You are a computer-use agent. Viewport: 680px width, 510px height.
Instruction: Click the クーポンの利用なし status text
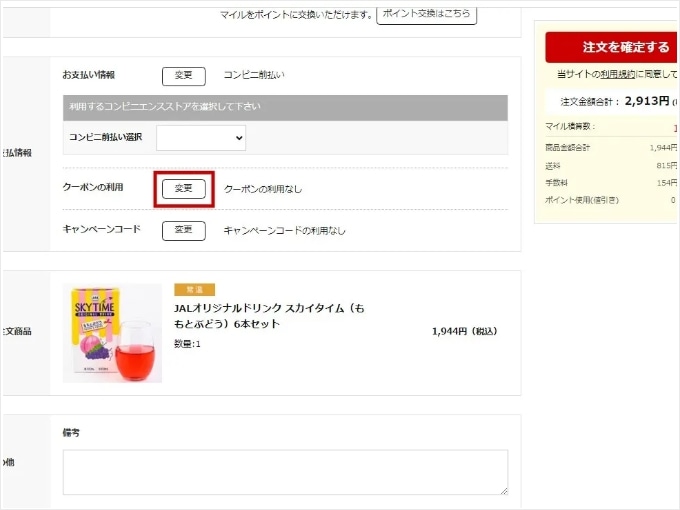click(263, 189)
